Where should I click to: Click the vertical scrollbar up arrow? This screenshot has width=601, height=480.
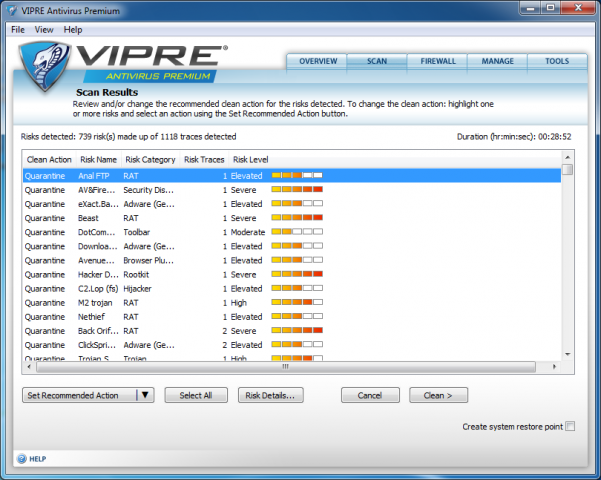click(568, 157)
